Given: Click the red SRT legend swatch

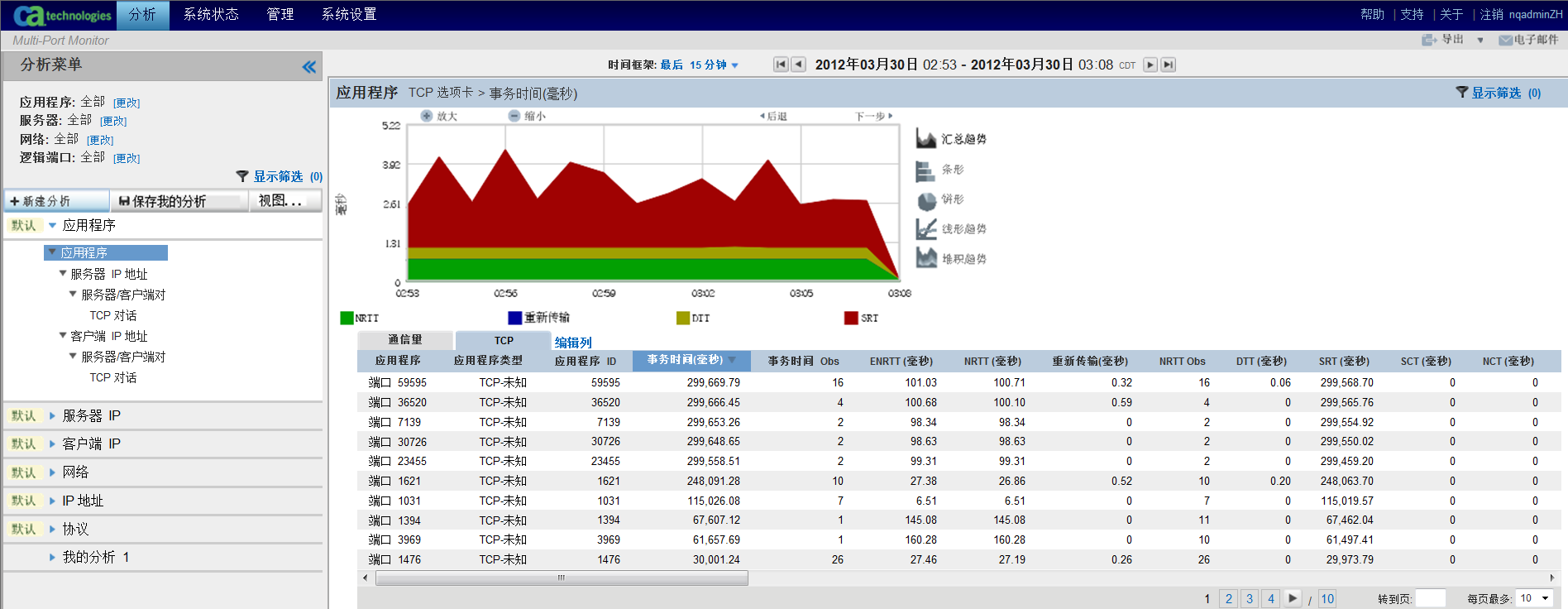Looking at the screenshot, I should (851, 318).
